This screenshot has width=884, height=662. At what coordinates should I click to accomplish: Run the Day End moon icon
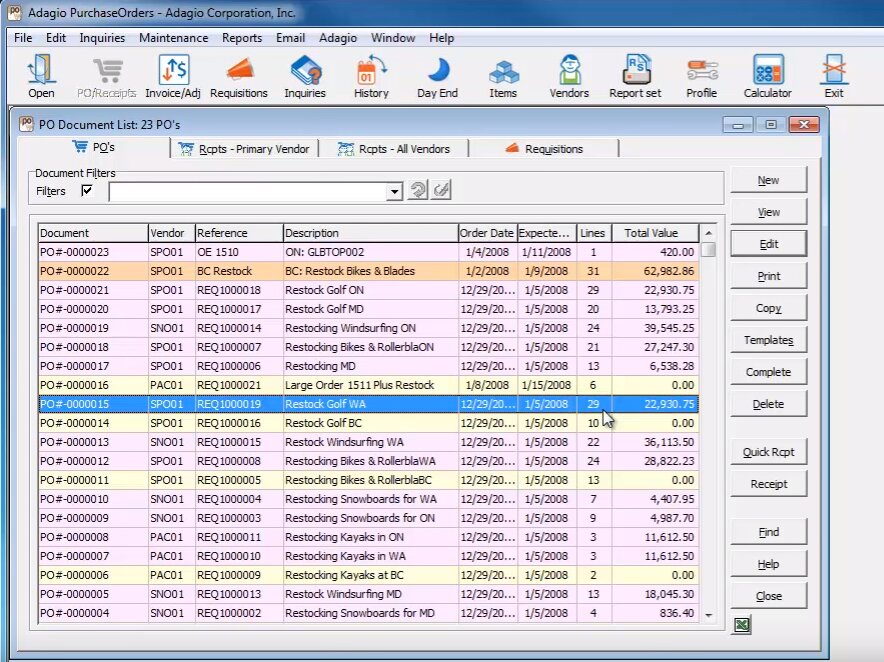pyautogui.click(x=437, y=76)
